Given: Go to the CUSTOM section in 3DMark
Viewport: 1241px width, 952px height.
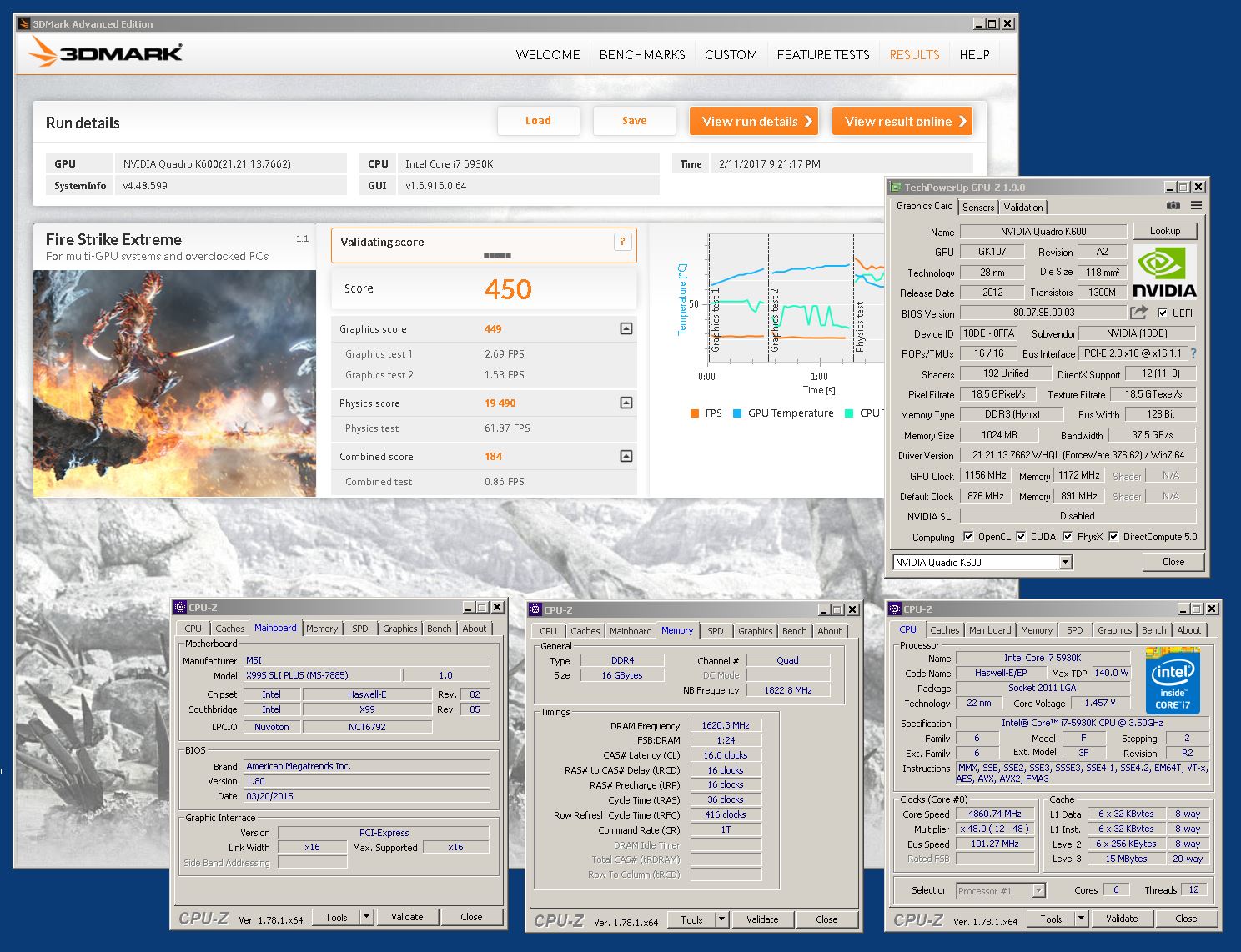Looking at the screenshot, I should [x=731, y=54].
